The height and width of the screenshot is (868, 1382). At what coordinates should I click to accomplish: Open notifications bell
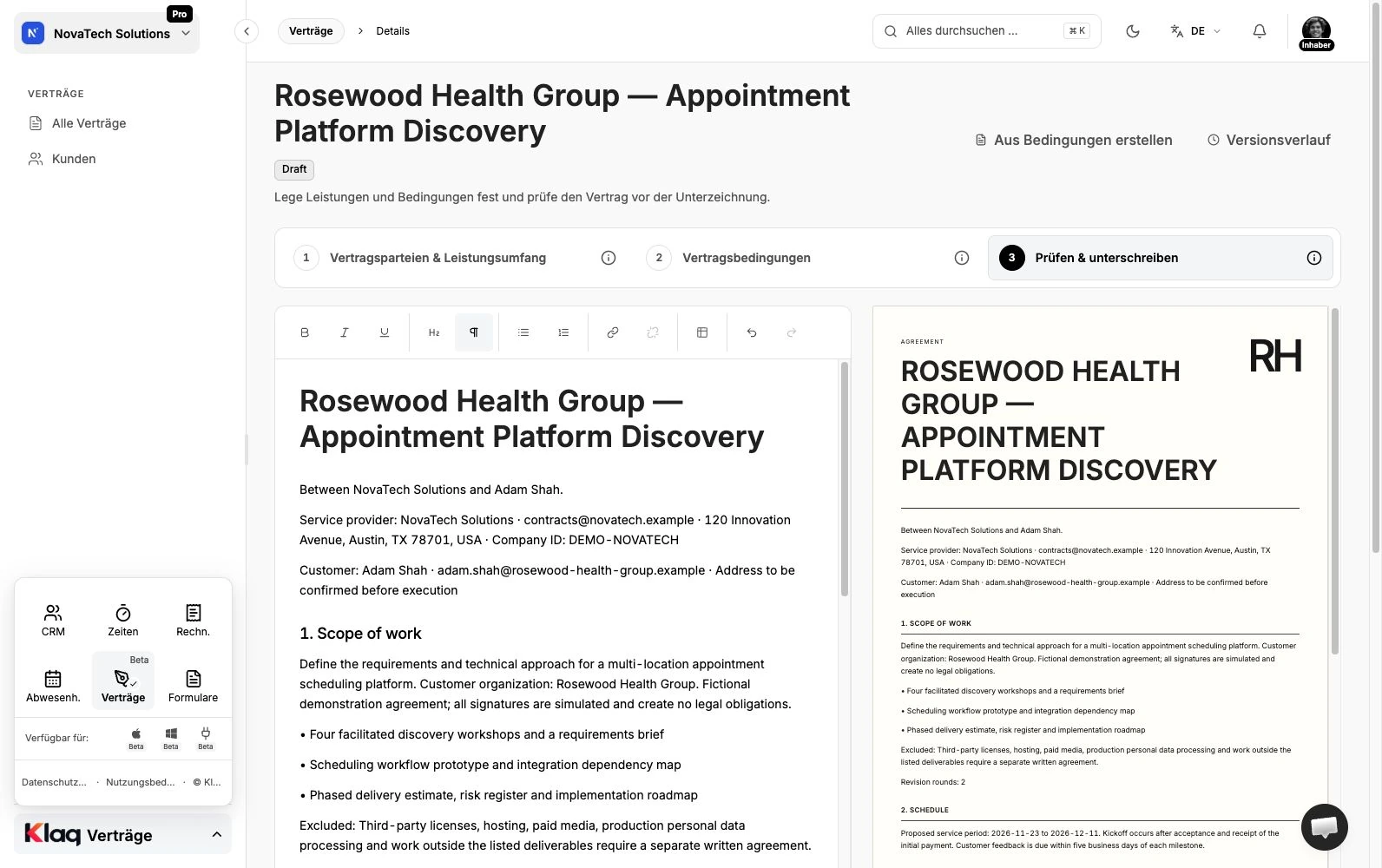click(1260, 31)
